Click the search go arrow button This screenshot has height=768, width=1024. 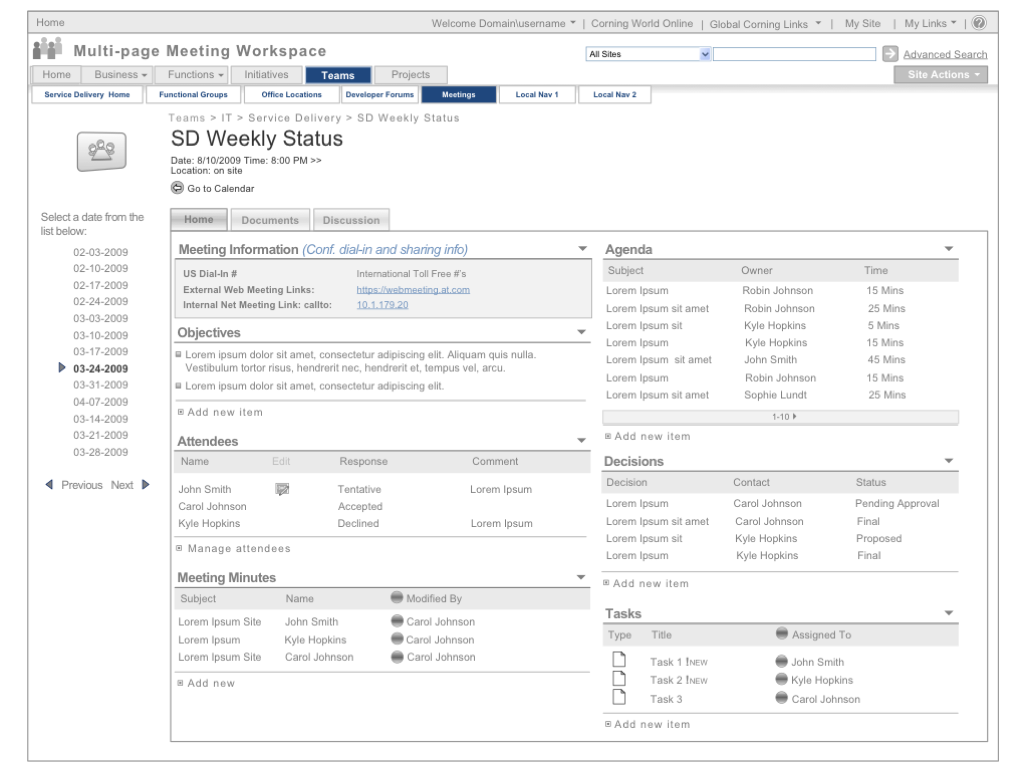pos(889,54)
